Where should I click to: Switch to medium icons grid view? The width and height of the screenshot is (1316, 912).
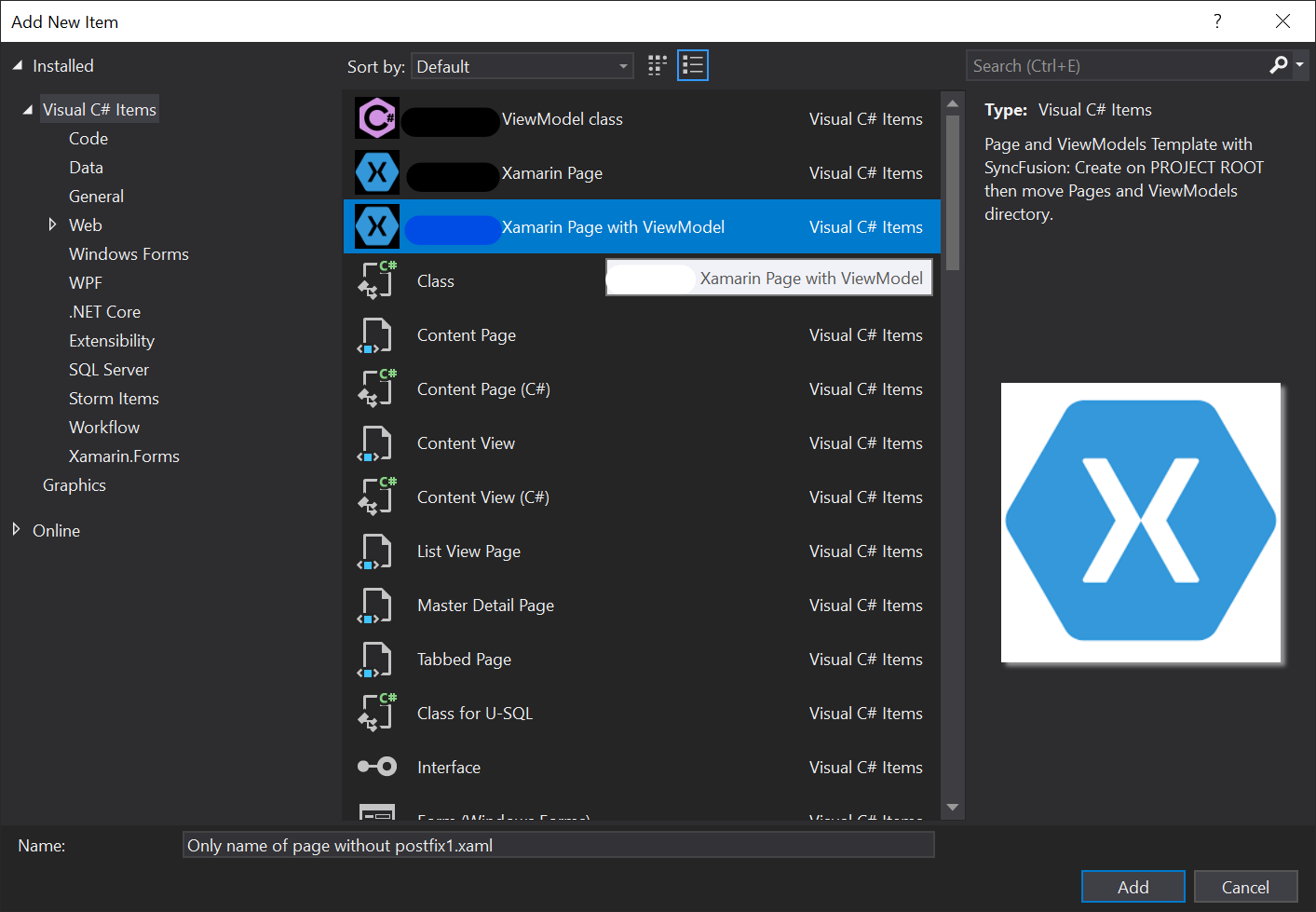pos(658,65)
